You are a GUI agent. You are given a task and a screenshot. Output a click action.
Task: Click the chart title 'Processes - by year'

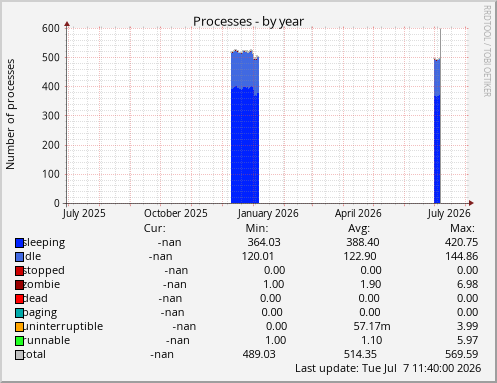248,22
